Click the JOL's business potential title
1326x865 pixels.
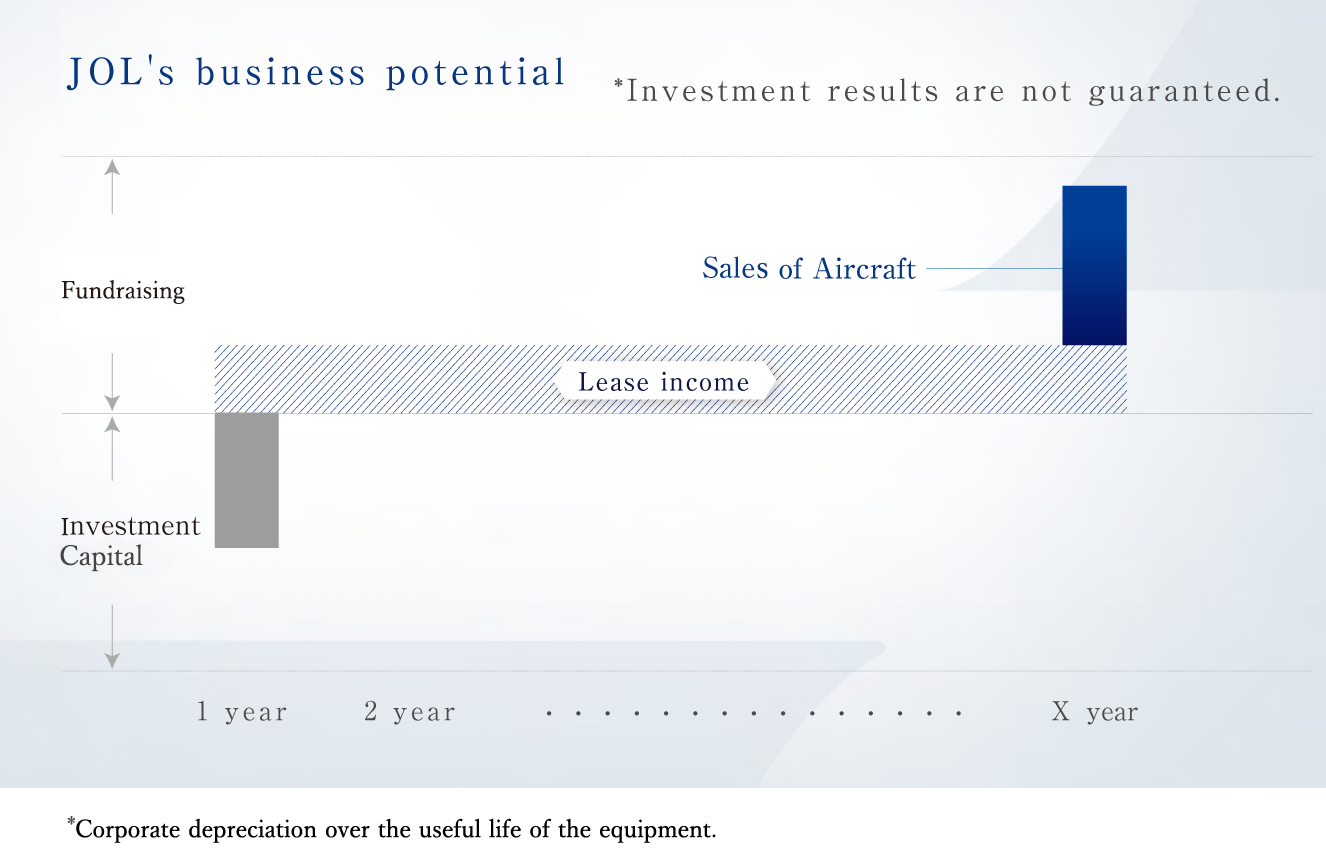(316, 73)
